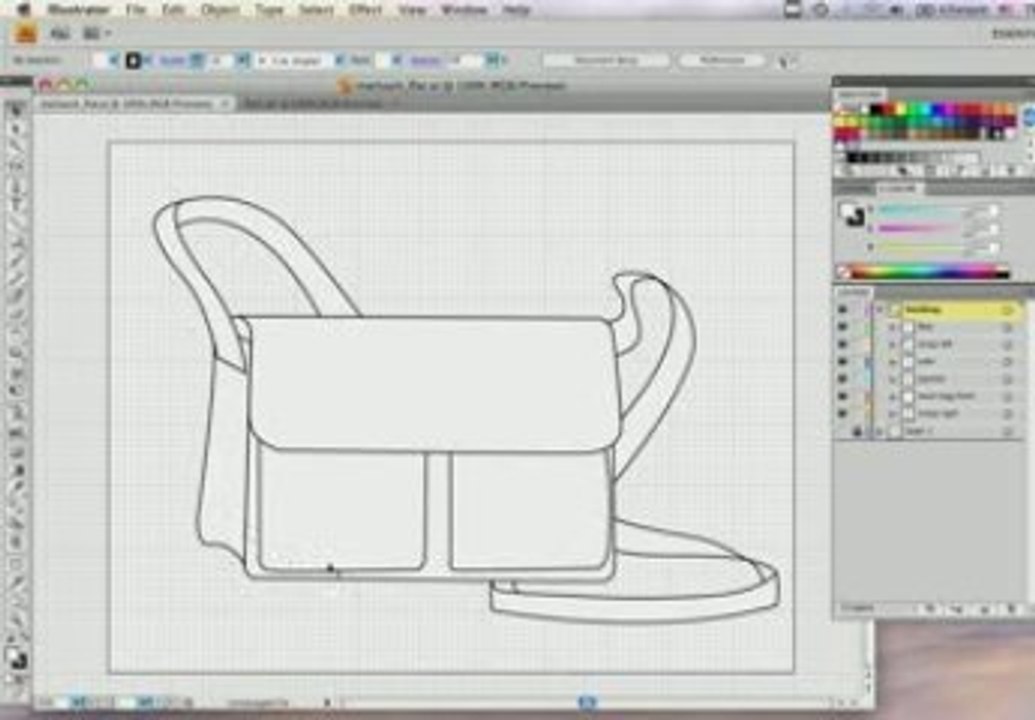The width and height of the screenshot is (1035, 720).
Task: Click the magenta slider in Color panel
Action: 920,228
